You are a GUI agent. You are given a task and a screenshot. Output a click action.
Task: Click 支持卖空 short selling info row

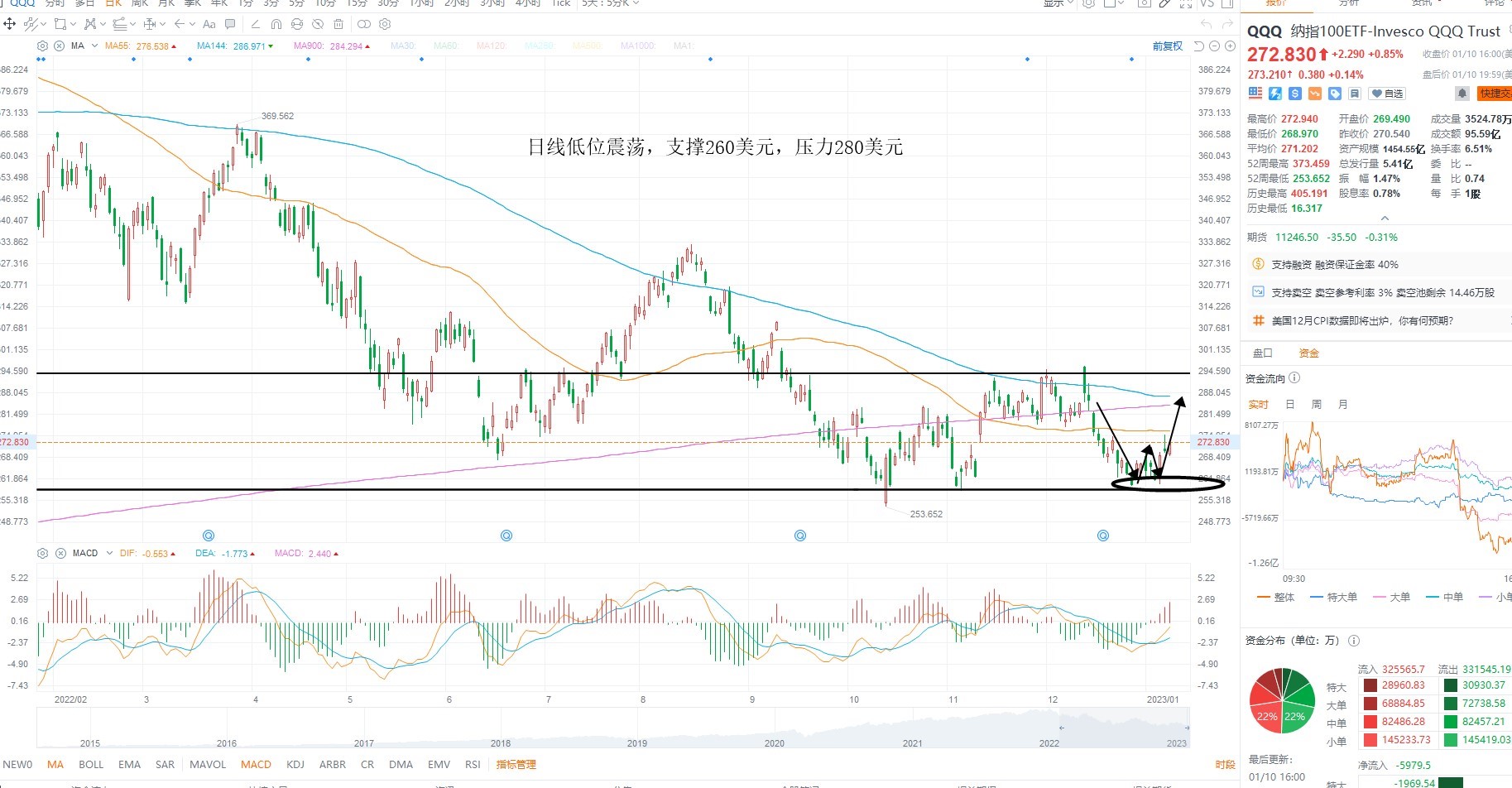click(x=1376, y=292)
